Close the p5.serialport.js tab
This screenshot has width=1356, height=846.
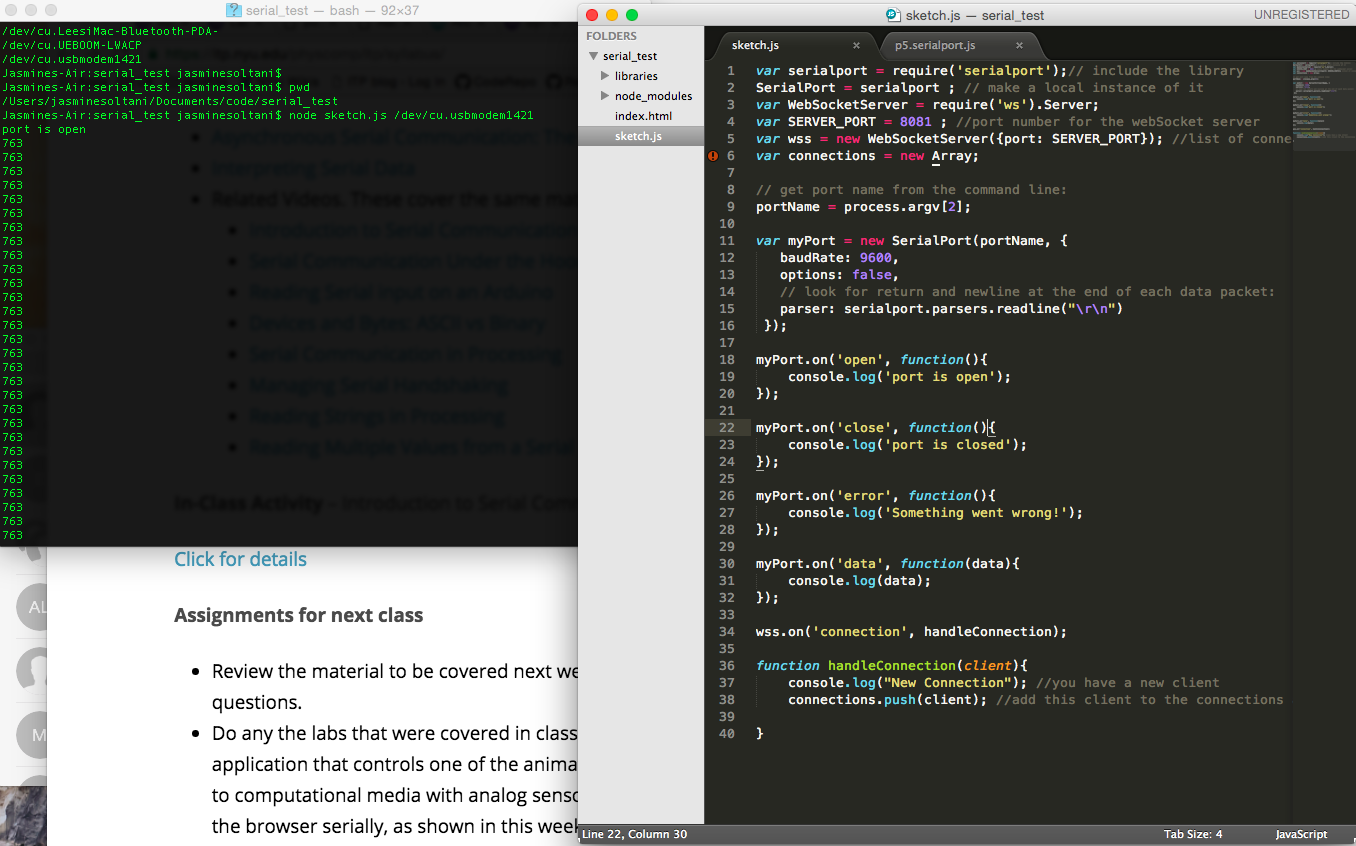(x=1019, y=46)
